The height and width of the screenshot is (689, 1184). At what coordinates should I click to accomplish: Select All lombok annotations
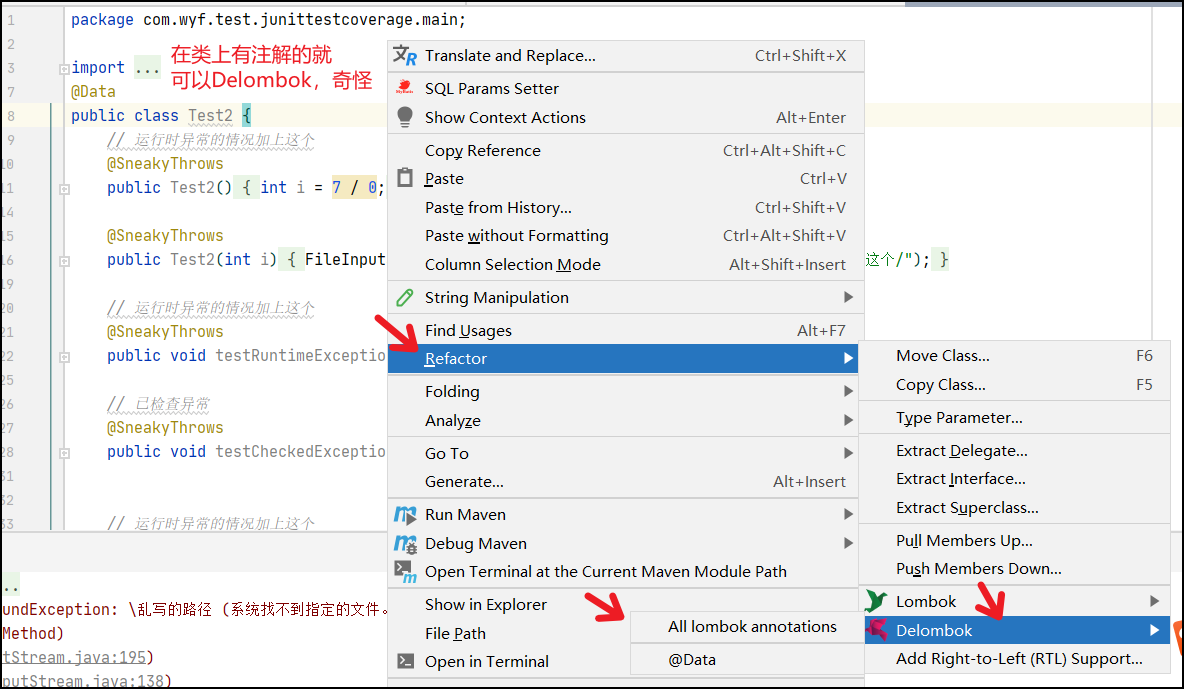click(x=748, y=627)
